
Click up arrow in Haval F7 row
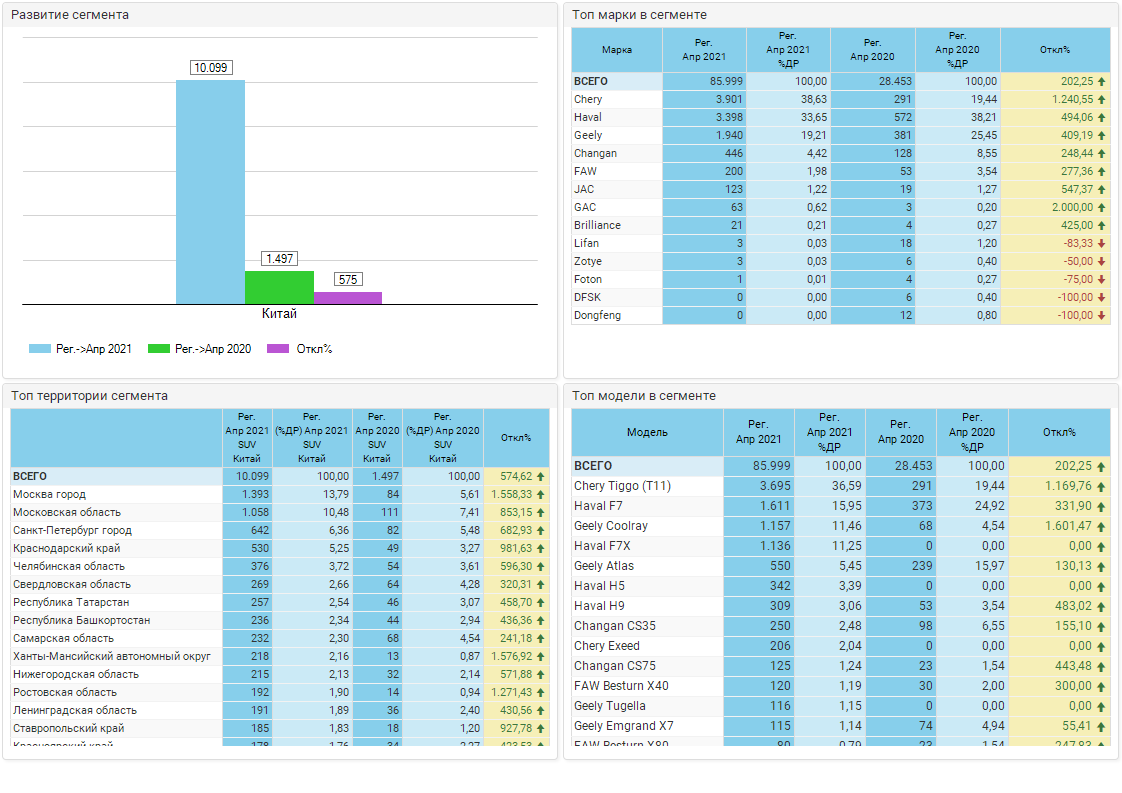pos(1102,506)
